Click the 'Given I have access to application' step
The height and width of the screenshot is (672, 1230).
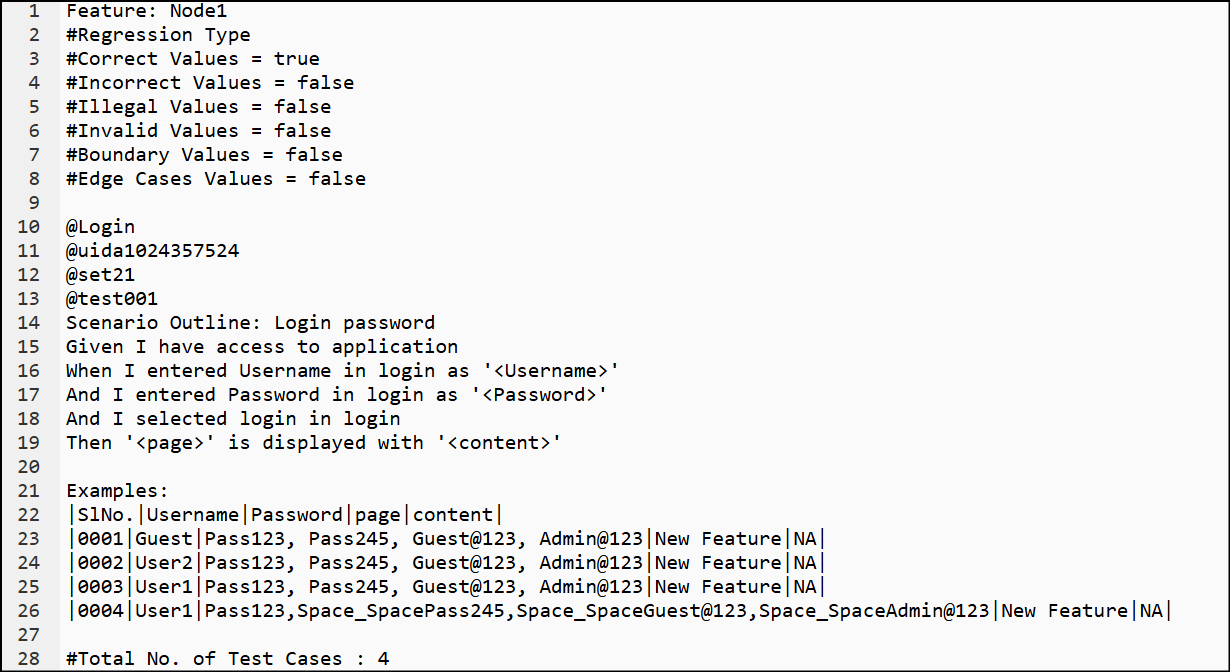(x=262, y=347)
